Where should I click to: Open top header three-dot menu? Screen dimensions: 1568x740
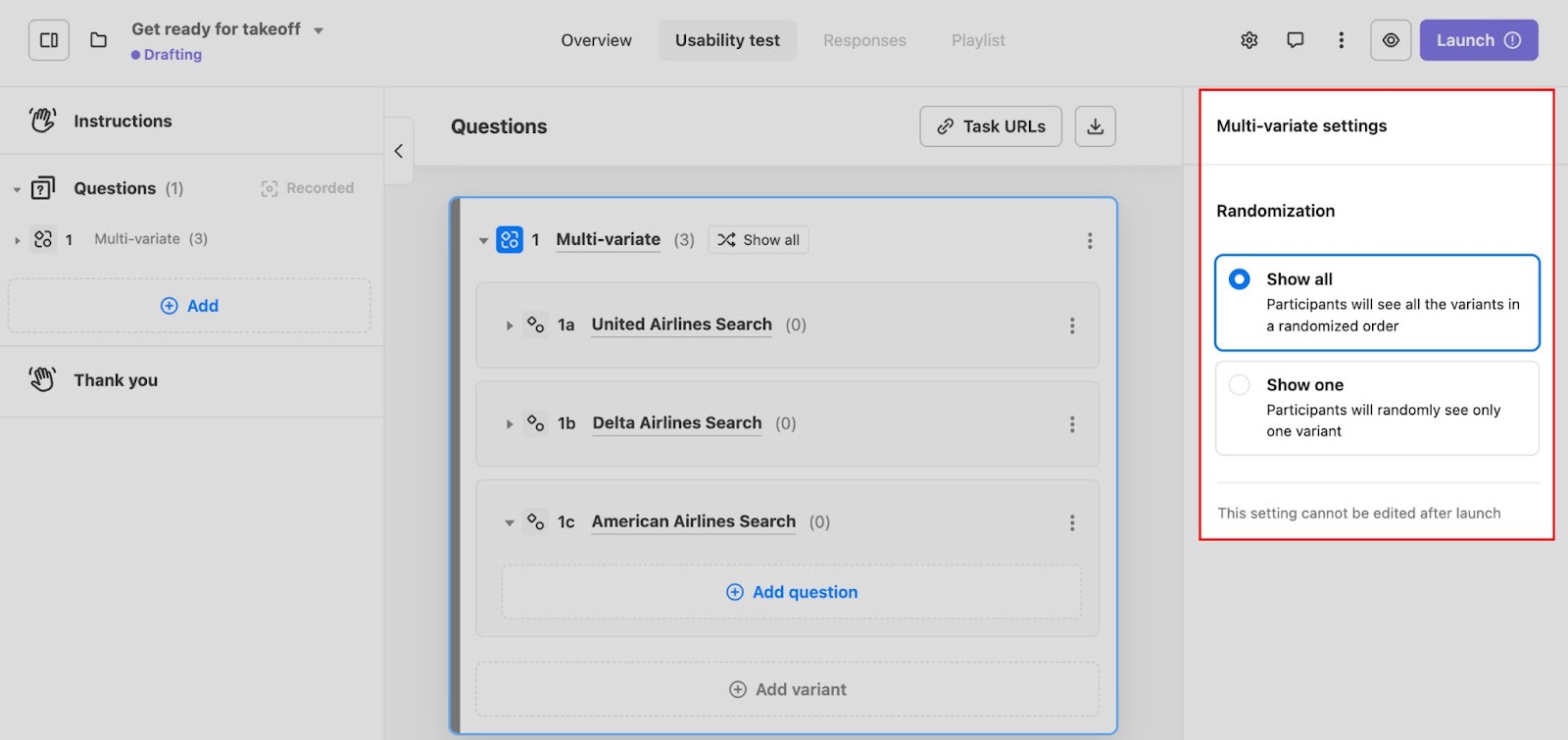(x=1342, y=40)
